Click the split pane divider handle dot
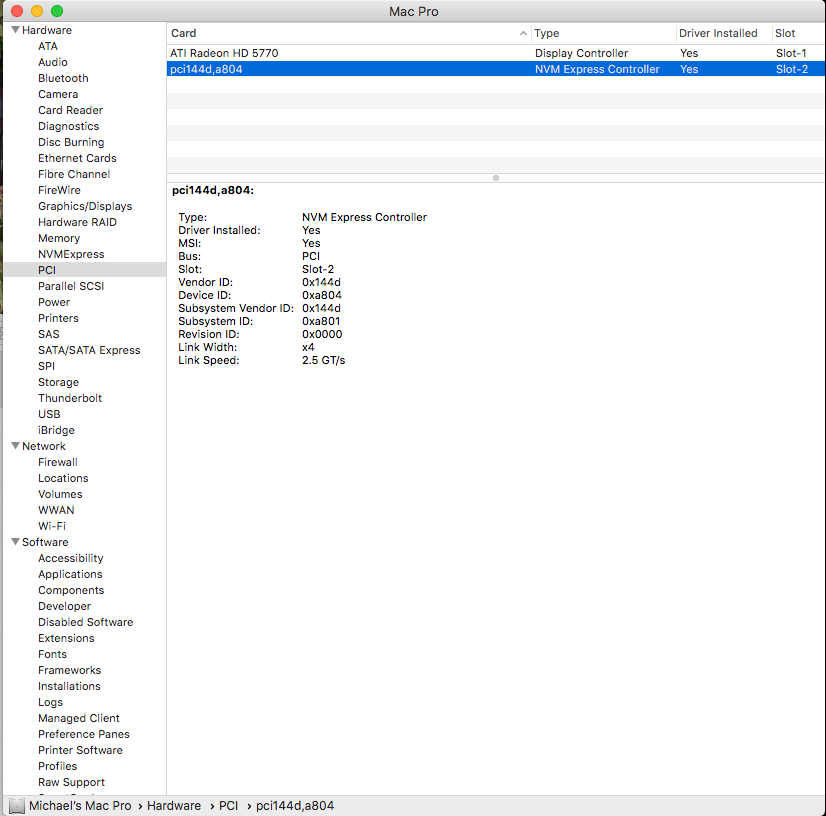Image resolution: width=826 pixels, height=816 pixels. pos(496,178)
